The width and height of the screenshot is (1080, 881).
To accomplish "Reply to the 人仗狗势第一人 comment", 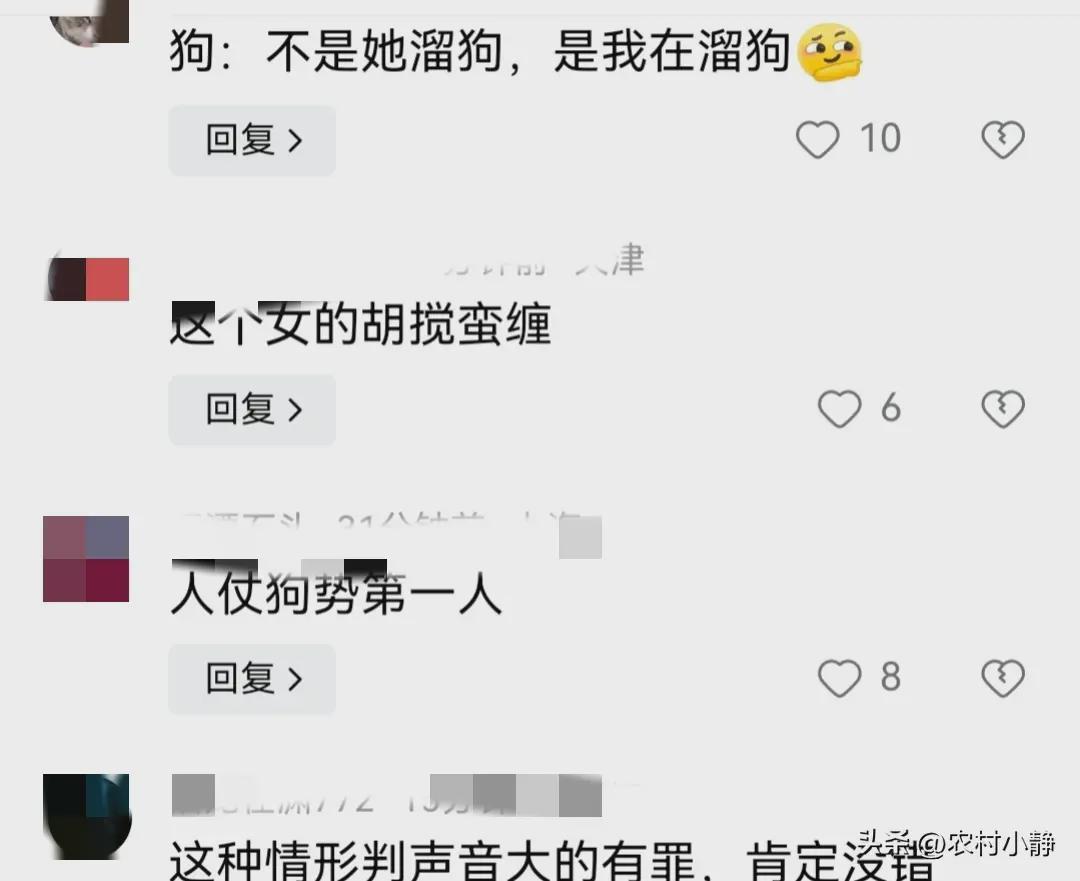I will 252,678.
